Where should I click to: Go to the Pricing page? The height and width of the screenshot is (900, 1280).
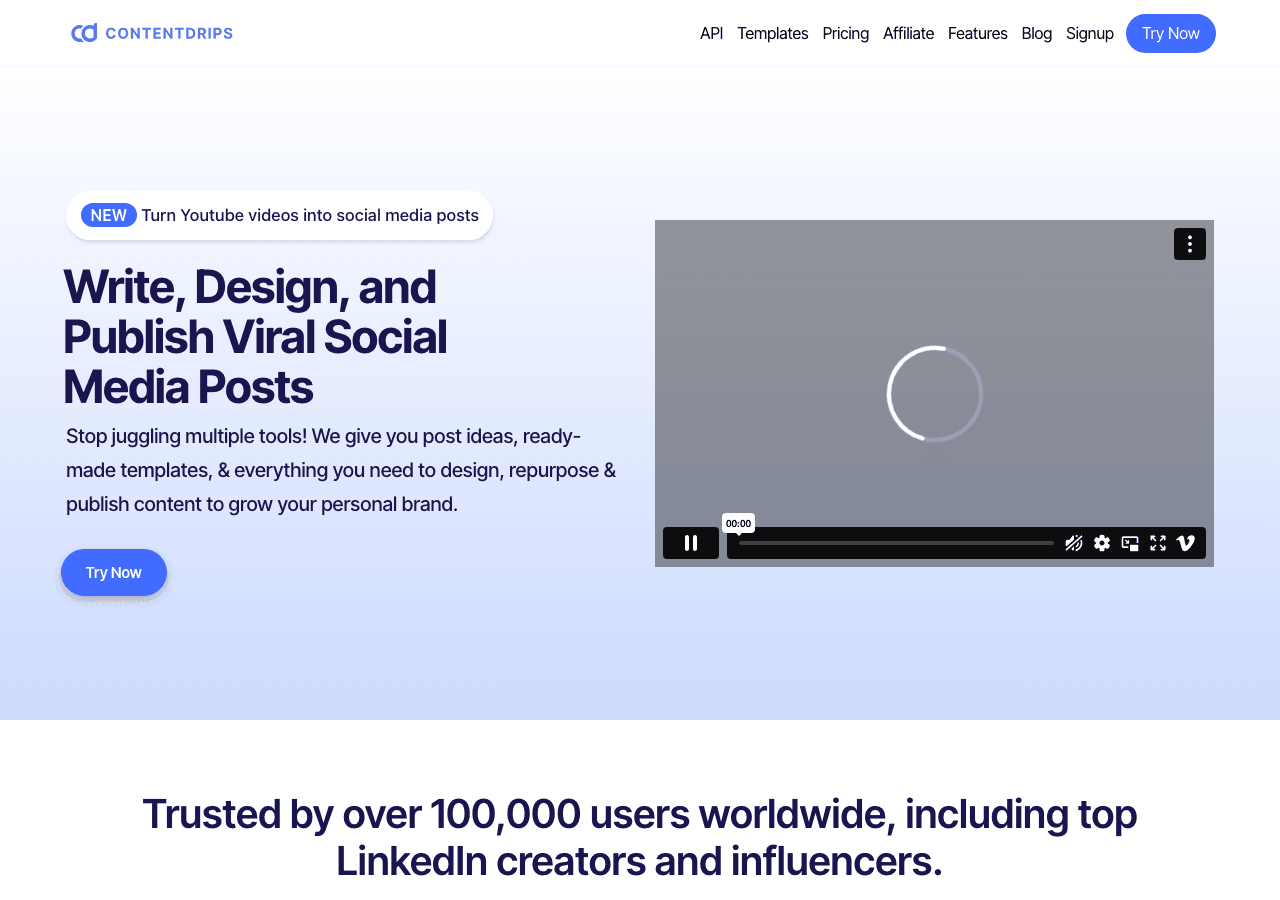845,33
